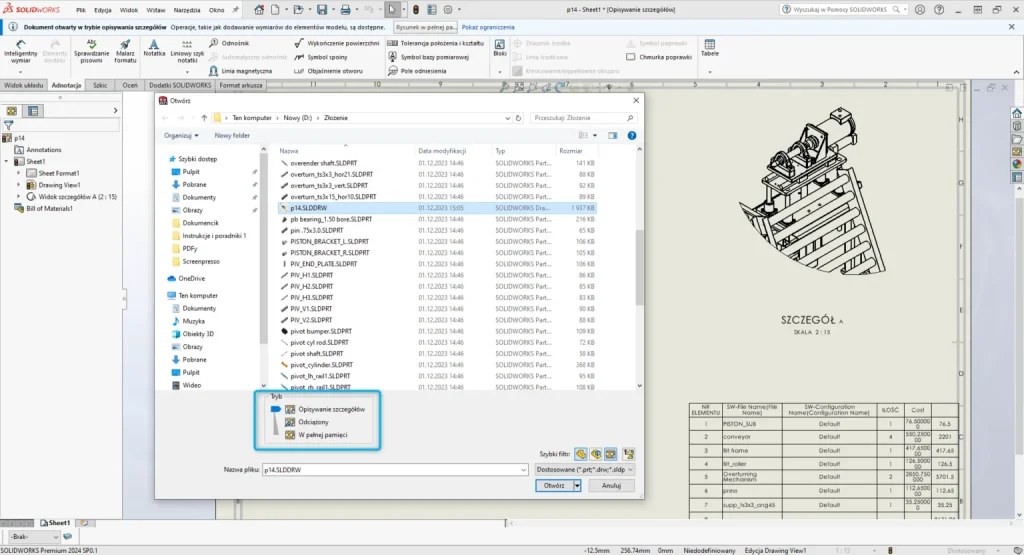
Task: Select Linia magnetyczna tool
Action: 240,71
